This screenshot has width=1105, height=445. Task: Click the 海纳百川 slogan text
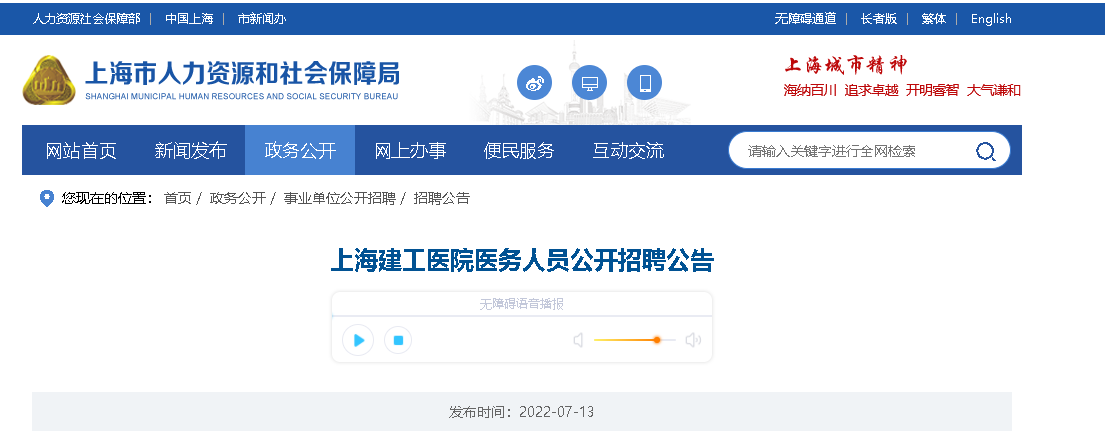[810, 90]
